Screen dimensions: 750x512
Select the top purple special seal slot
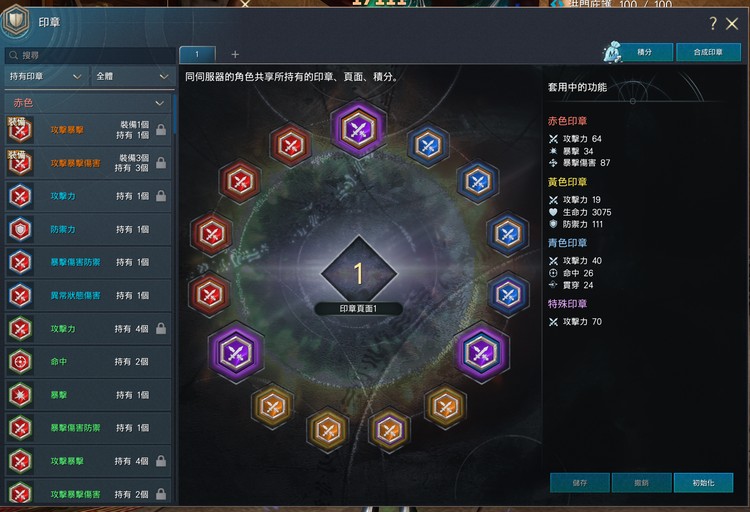pyautogui.click(x=358, y=128)
